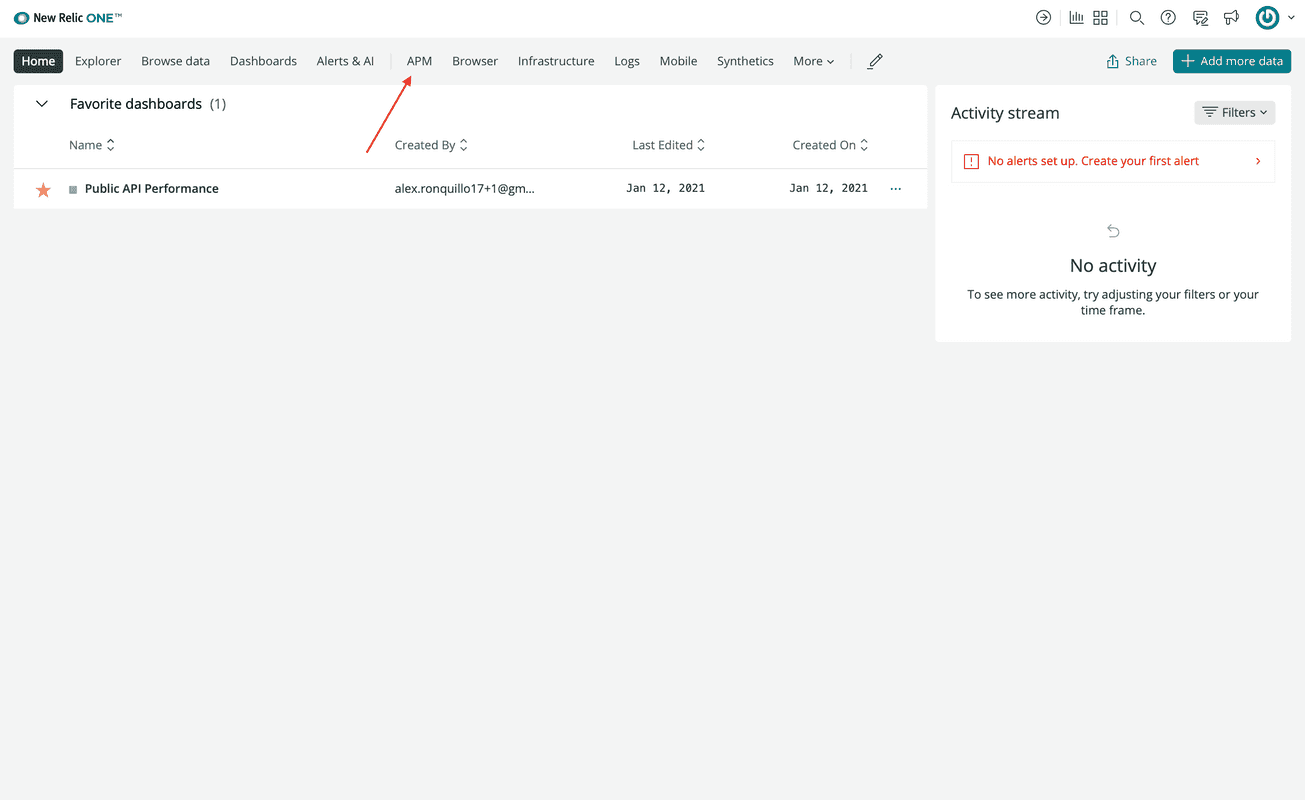Expand the user menu chevron beside avatar

point(1291,18)
